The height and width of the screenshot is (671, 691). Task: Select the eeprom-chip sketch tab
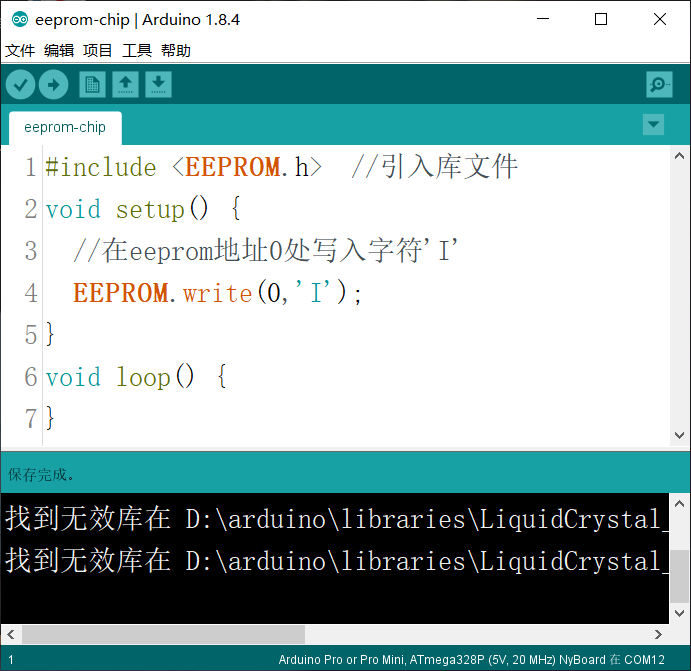click(x=65, y=127)
